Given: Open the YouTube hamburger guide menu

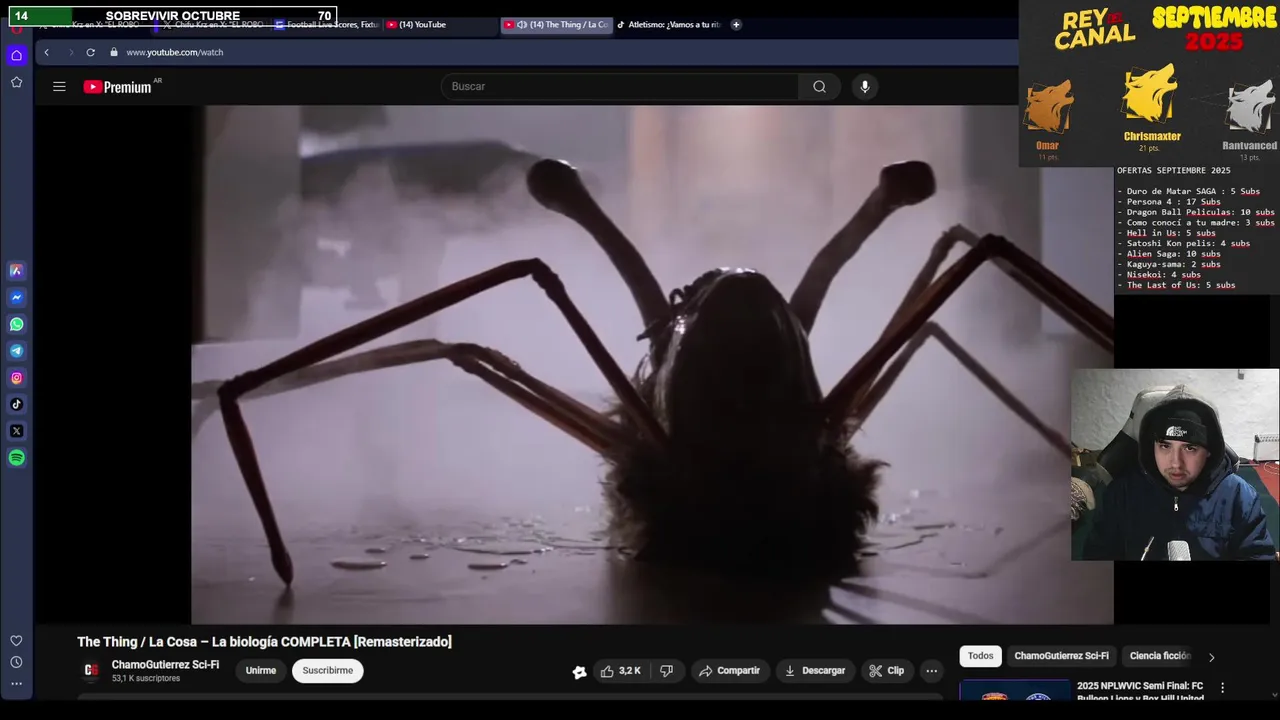Looking at the screenshot, I should pos(59,87).
